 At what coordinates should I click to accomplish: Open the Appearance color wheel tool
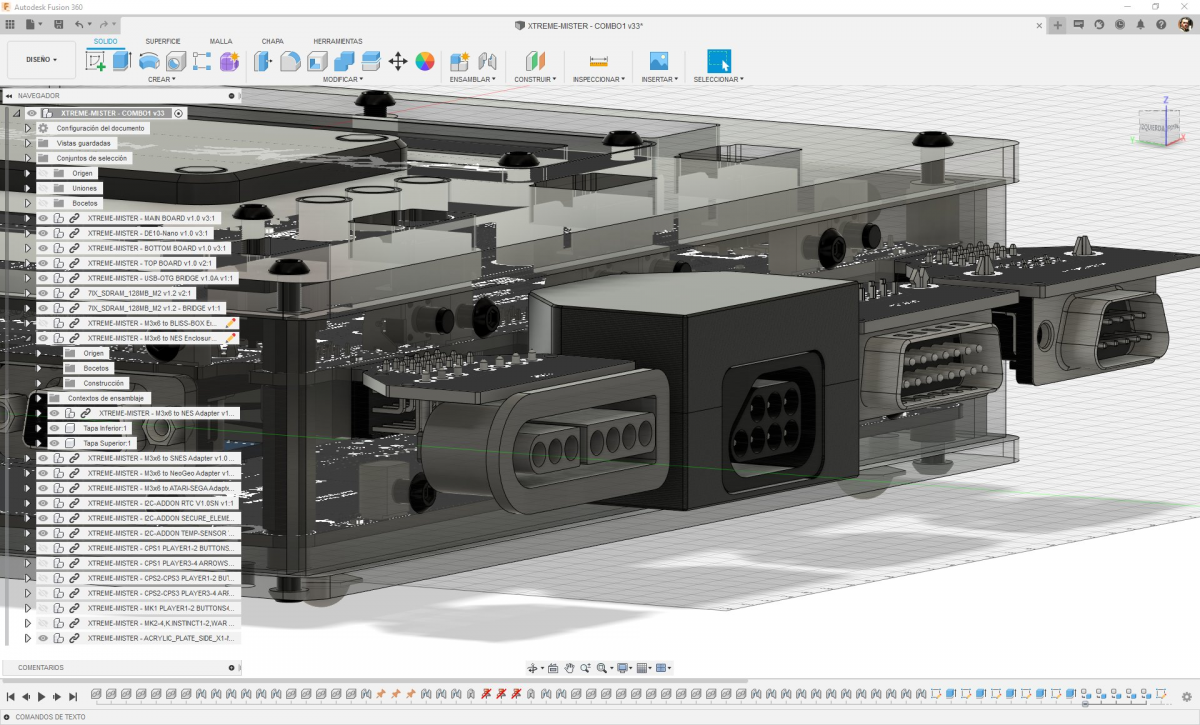tap(425, 61)
